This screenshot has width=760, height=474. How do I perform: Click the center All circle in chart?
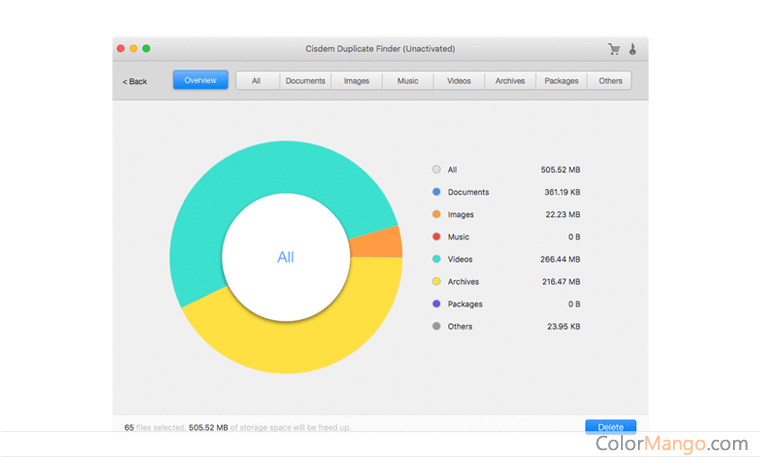[286, 258]
